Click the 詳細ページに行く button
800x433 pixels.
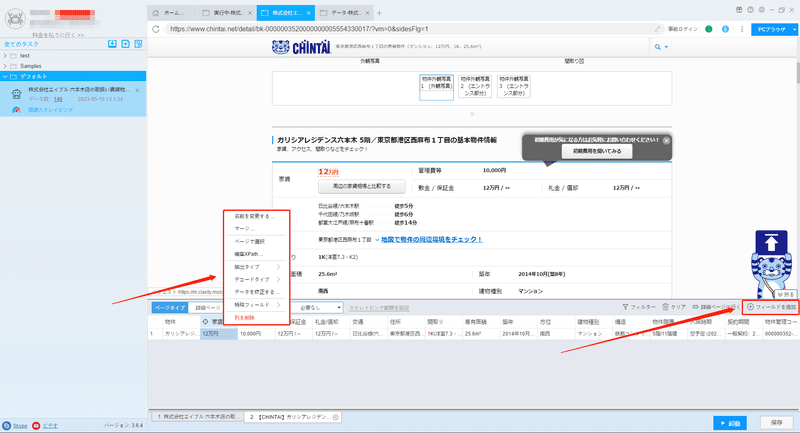[x=716, y=307]
